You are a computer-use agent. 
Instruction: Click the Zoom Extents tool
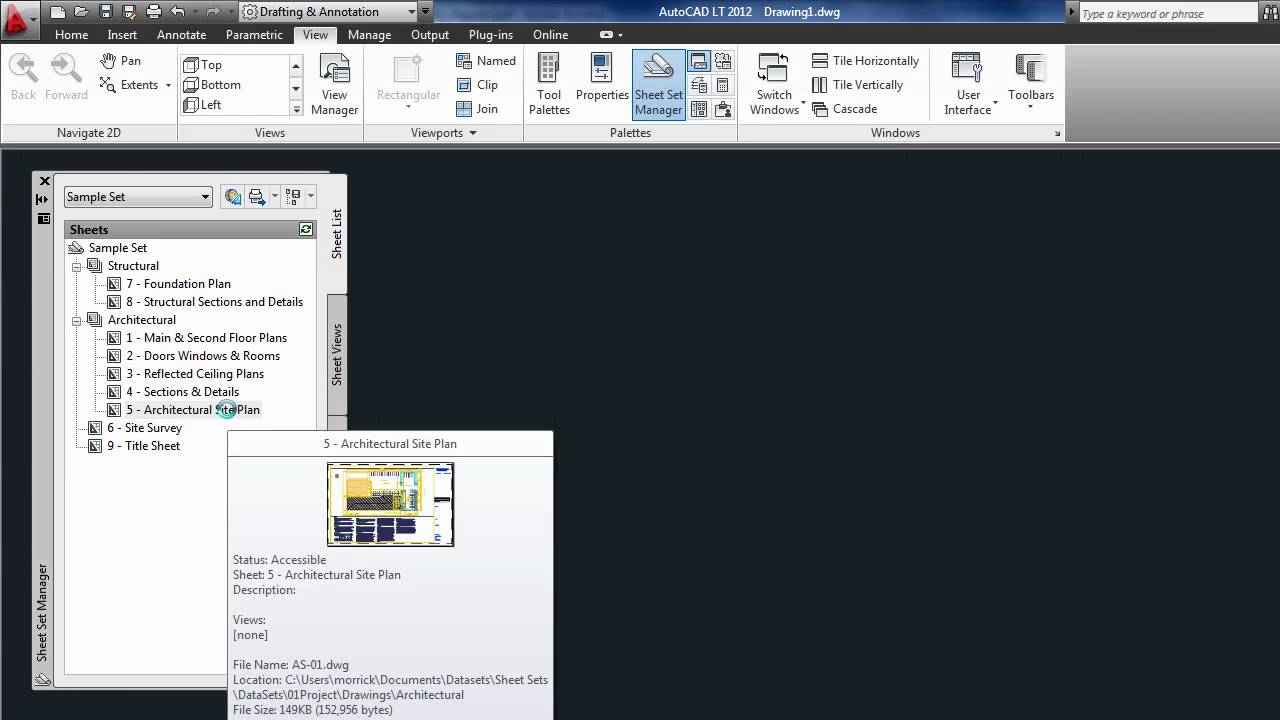click(129, 85)
